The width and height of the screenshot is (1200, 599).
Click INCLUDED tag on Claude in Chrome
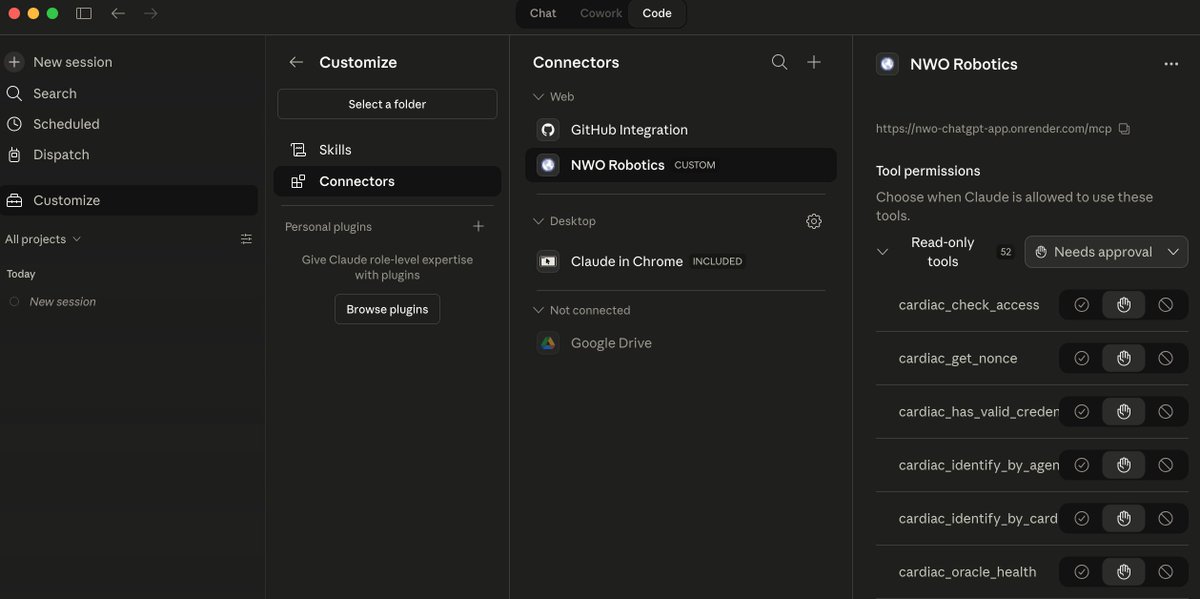click(718, 261)
